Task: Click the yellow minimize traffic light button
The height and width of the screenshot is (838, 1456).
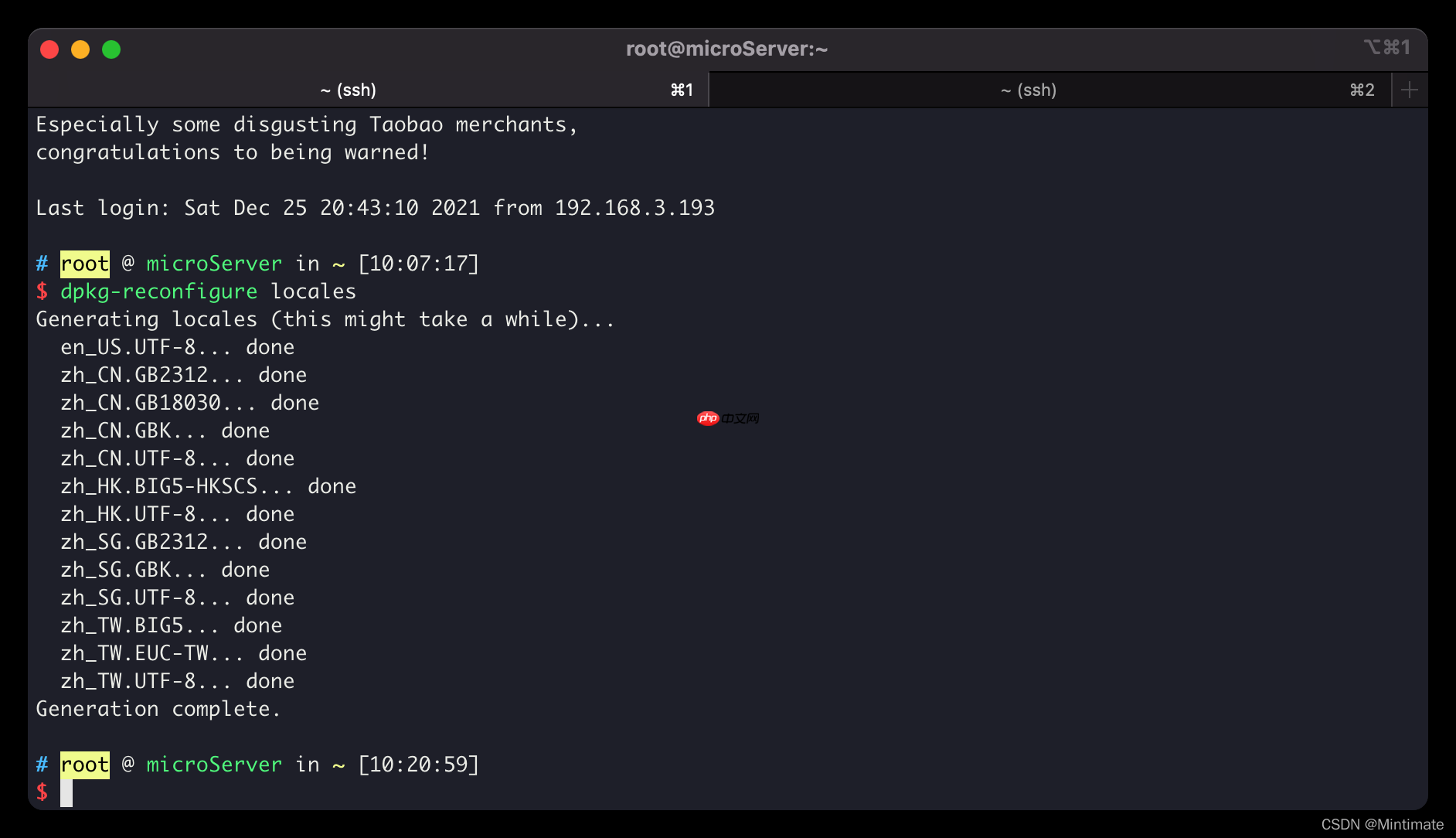Action: [80, 49]
